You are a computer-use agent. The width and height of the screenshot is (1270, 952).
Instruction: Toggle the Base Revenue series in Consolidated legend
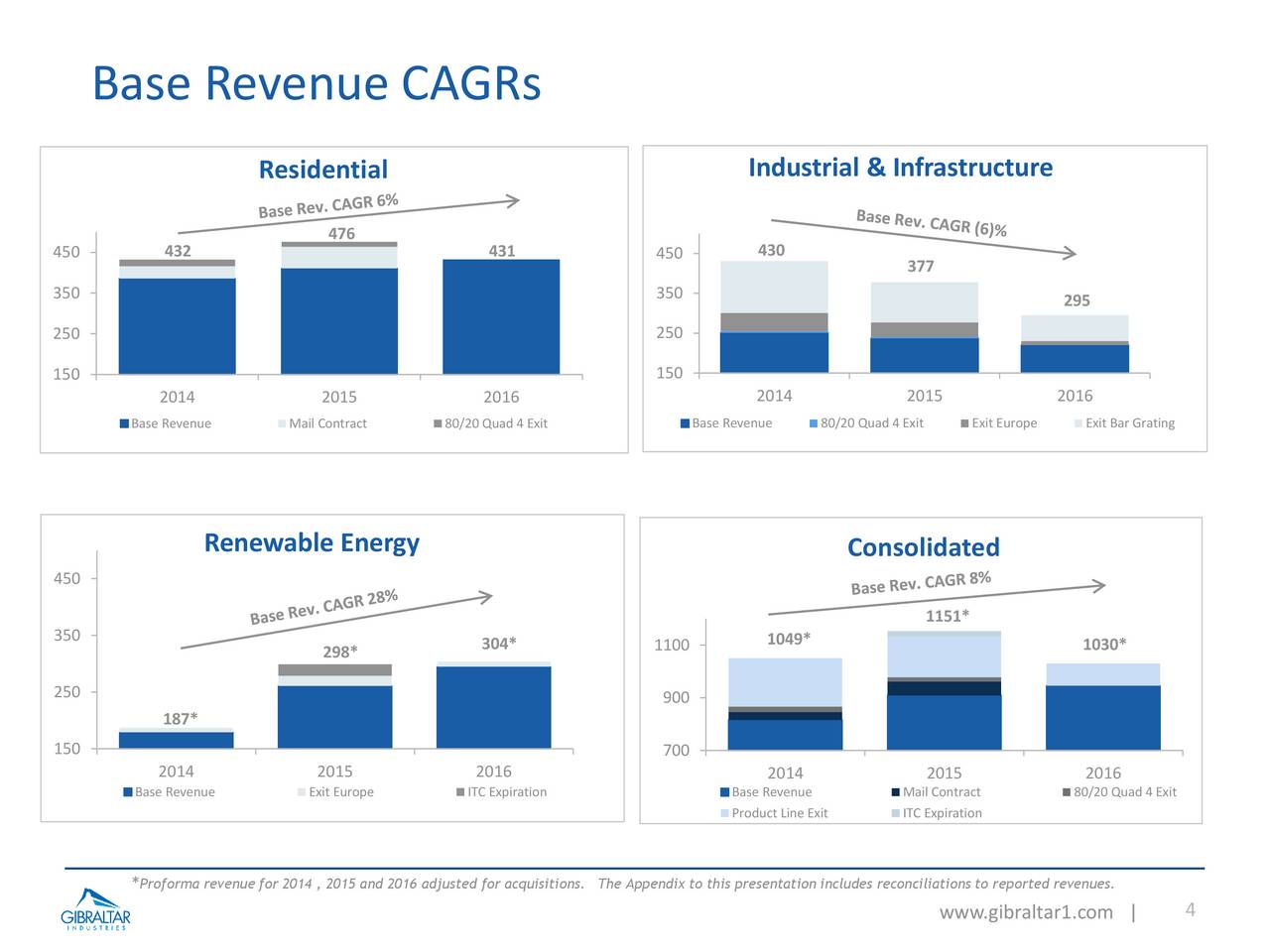[723, 791]
